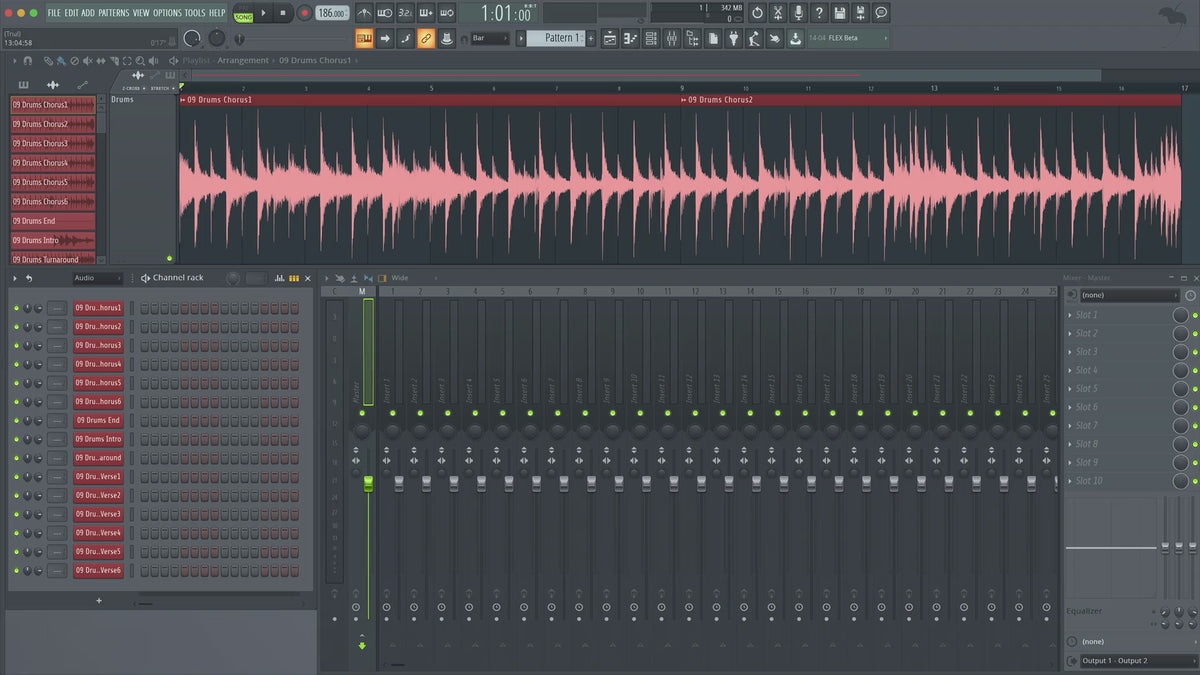Open the Audio channel filter dropdown
1200x675 pixels.
coord(97,278)
